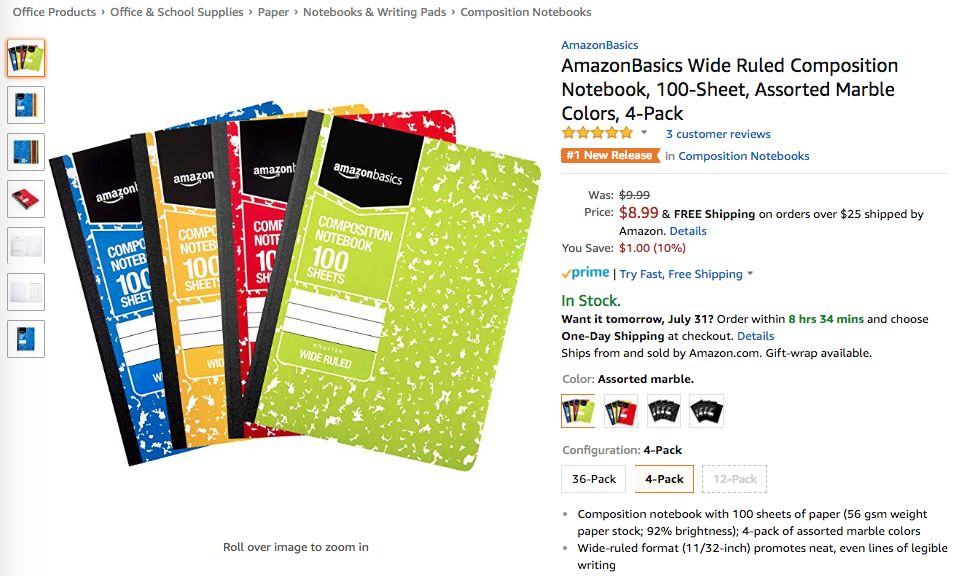This screenshot has width=960, height=576.
Task: Select the 36-Pack configuration
Action: tap(594, 479)
